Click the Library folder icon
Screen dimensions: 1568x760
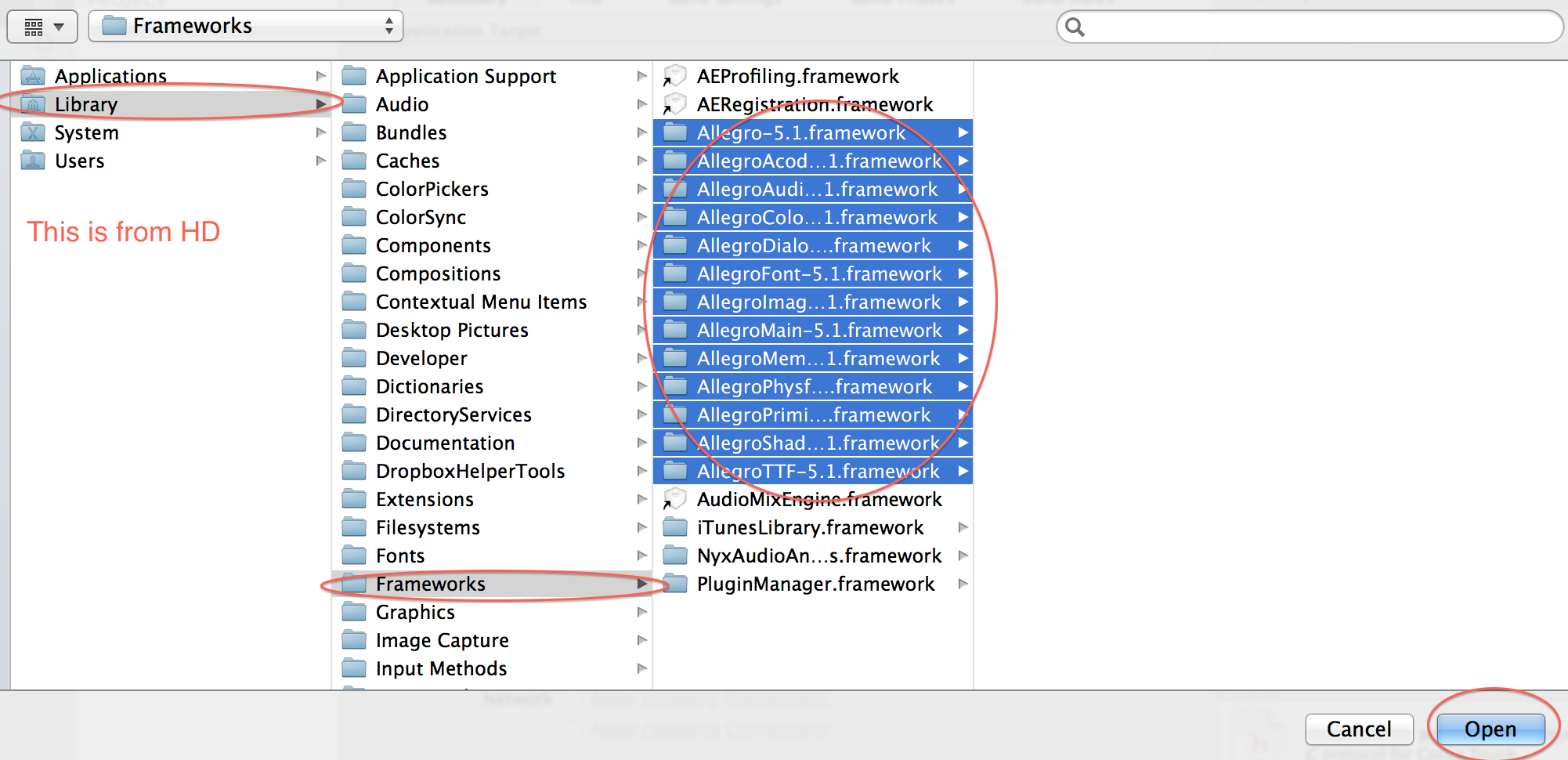coord(31,103)
